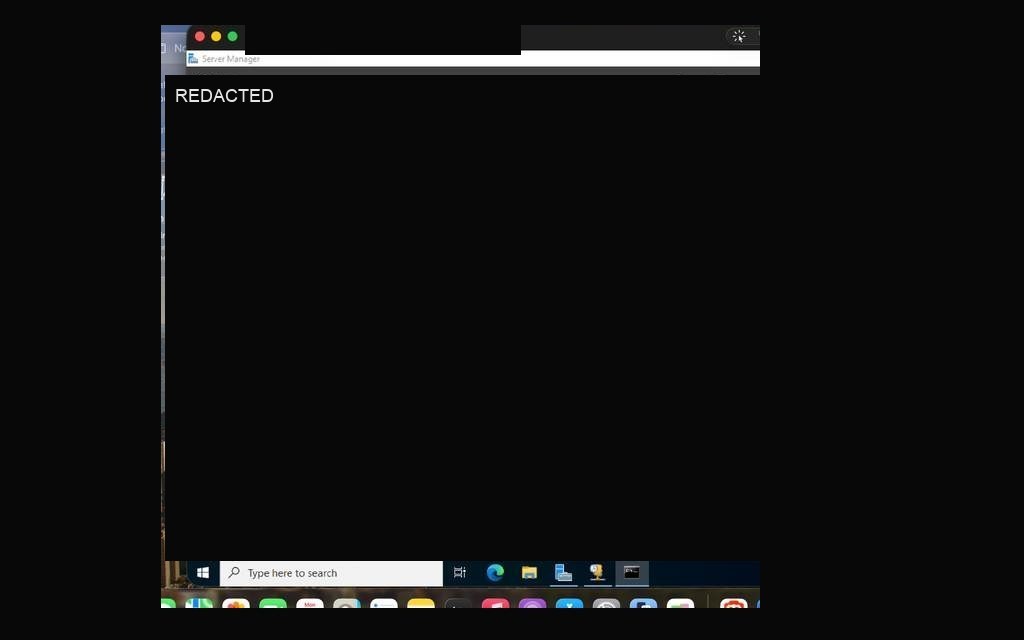Open the Command Prompt taskbar window
This screenshot has width=1024, height=640.
click(x=632, y=573)
